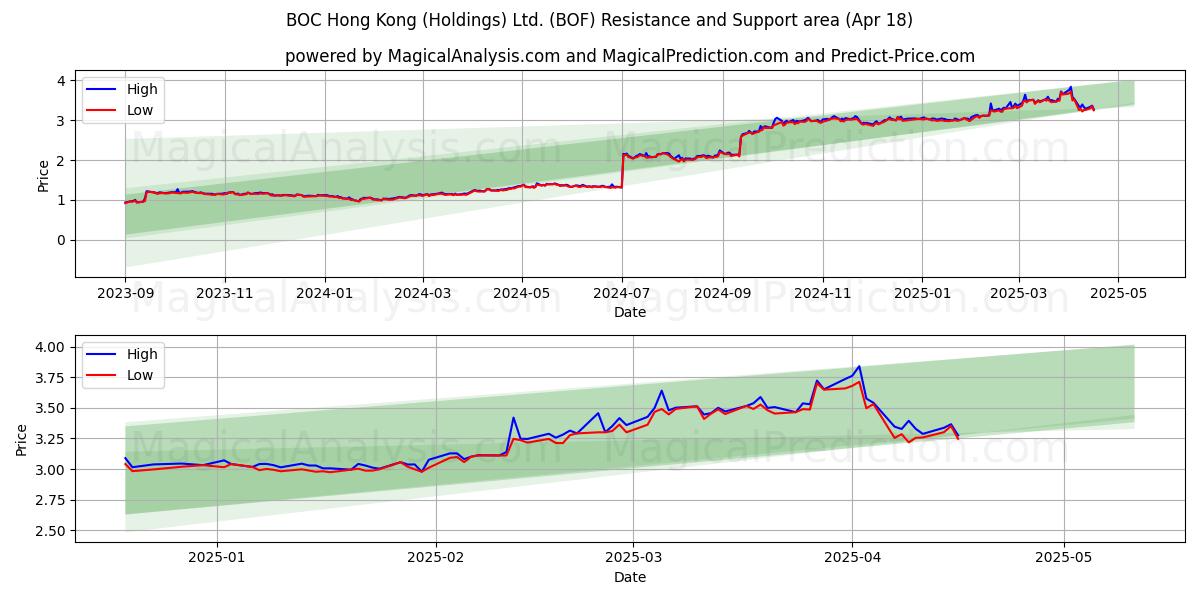Screen dimensions: 1200x600
Task: Click the '2024-01' tick label
Action: click(325, 294)
